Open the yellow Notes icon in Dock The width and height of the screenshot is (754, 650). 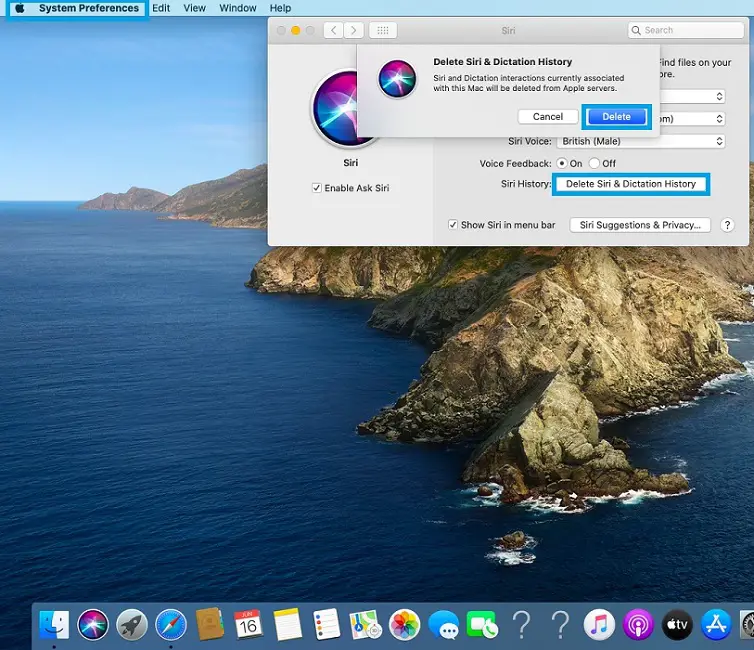[288, 624]
